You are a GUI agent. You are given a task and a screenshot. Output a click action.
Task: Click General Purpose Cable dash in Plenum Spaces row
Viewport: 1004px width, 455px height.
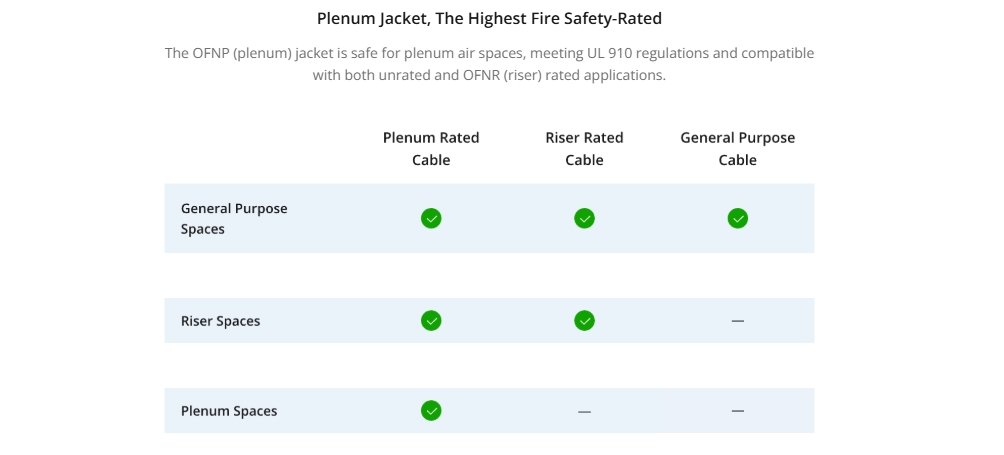738,411
